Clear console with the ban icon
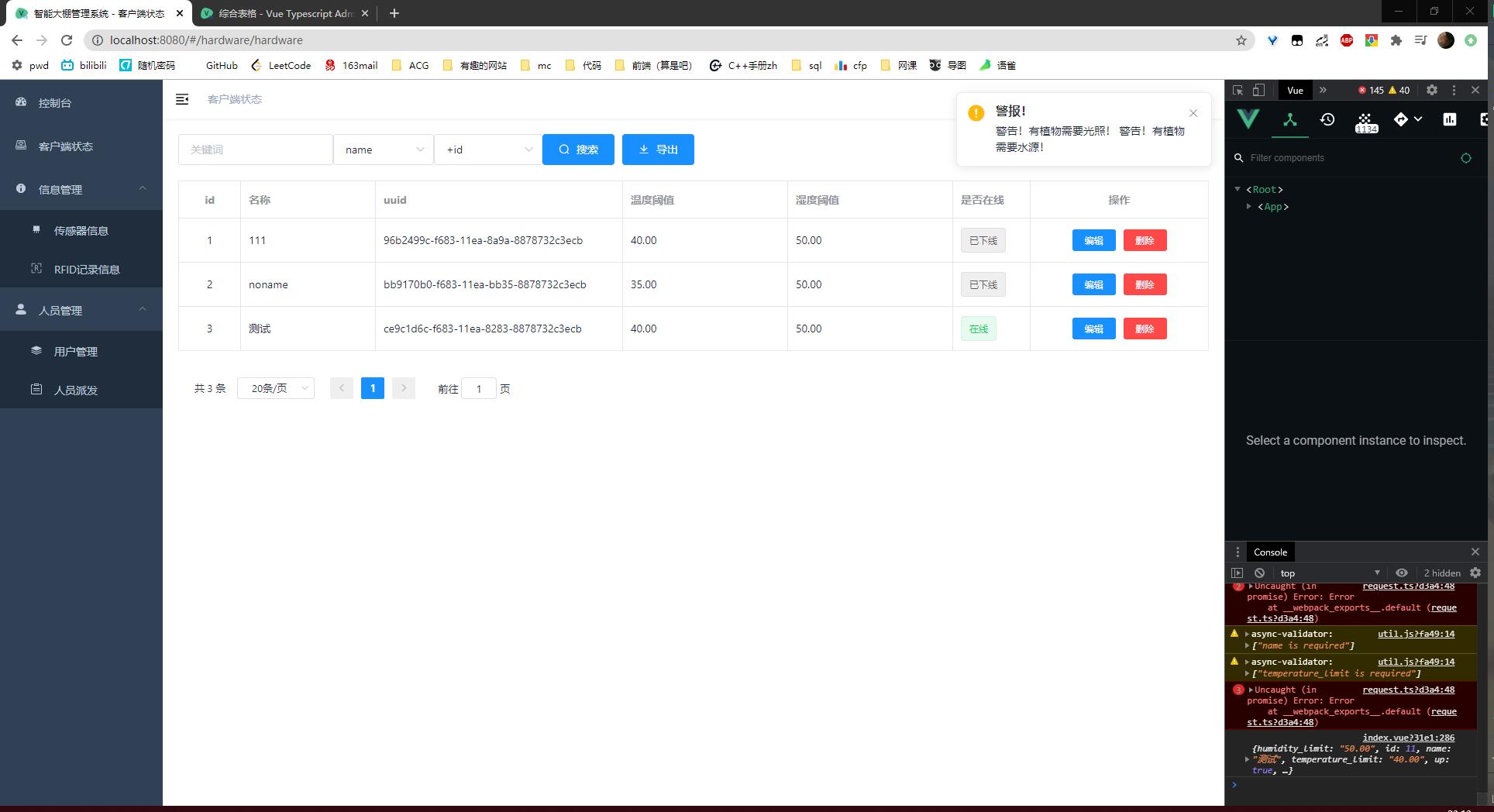The height and width of the screenshot is (812, 1494). (x=1259, y=573)
